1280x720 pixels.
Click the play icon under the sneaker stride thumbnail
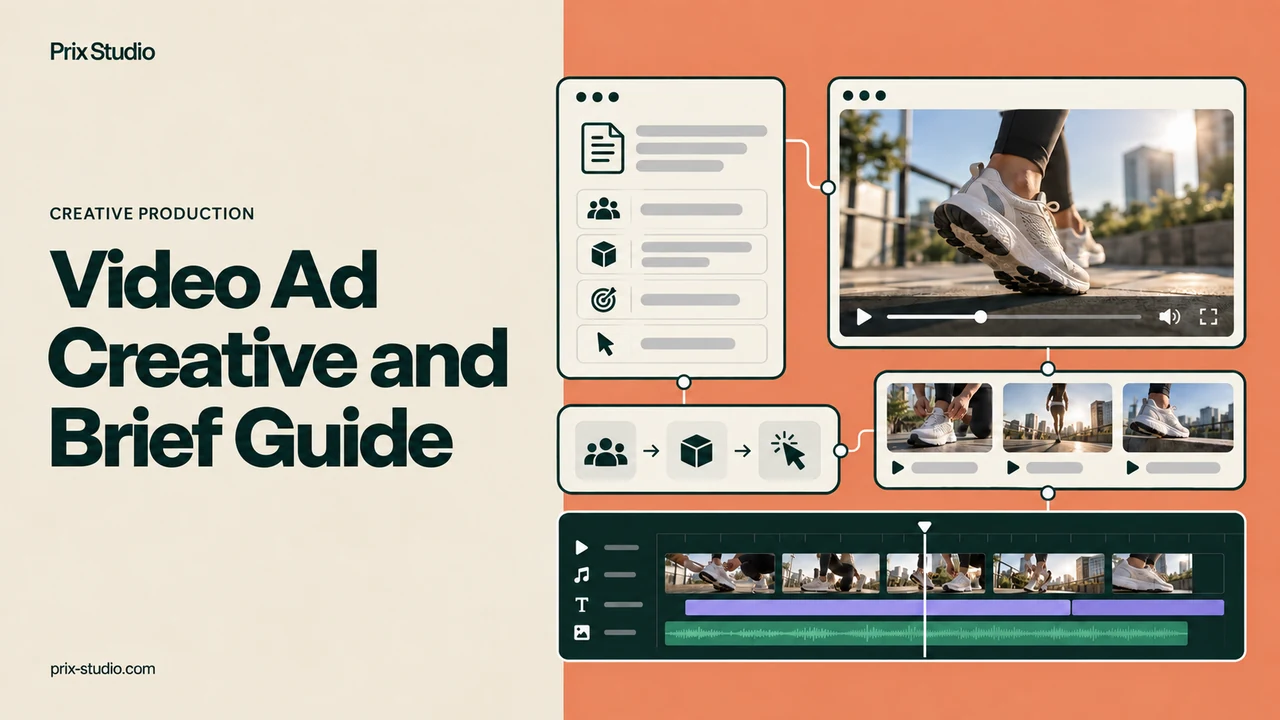[x=1132, y=467]
